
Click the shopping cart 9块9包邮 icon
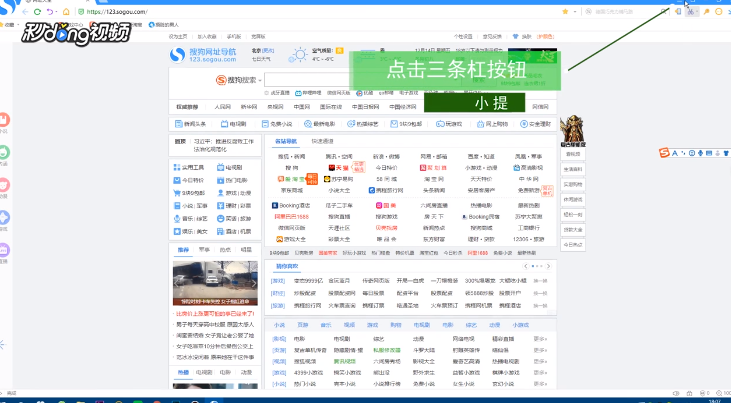(177, 193)
